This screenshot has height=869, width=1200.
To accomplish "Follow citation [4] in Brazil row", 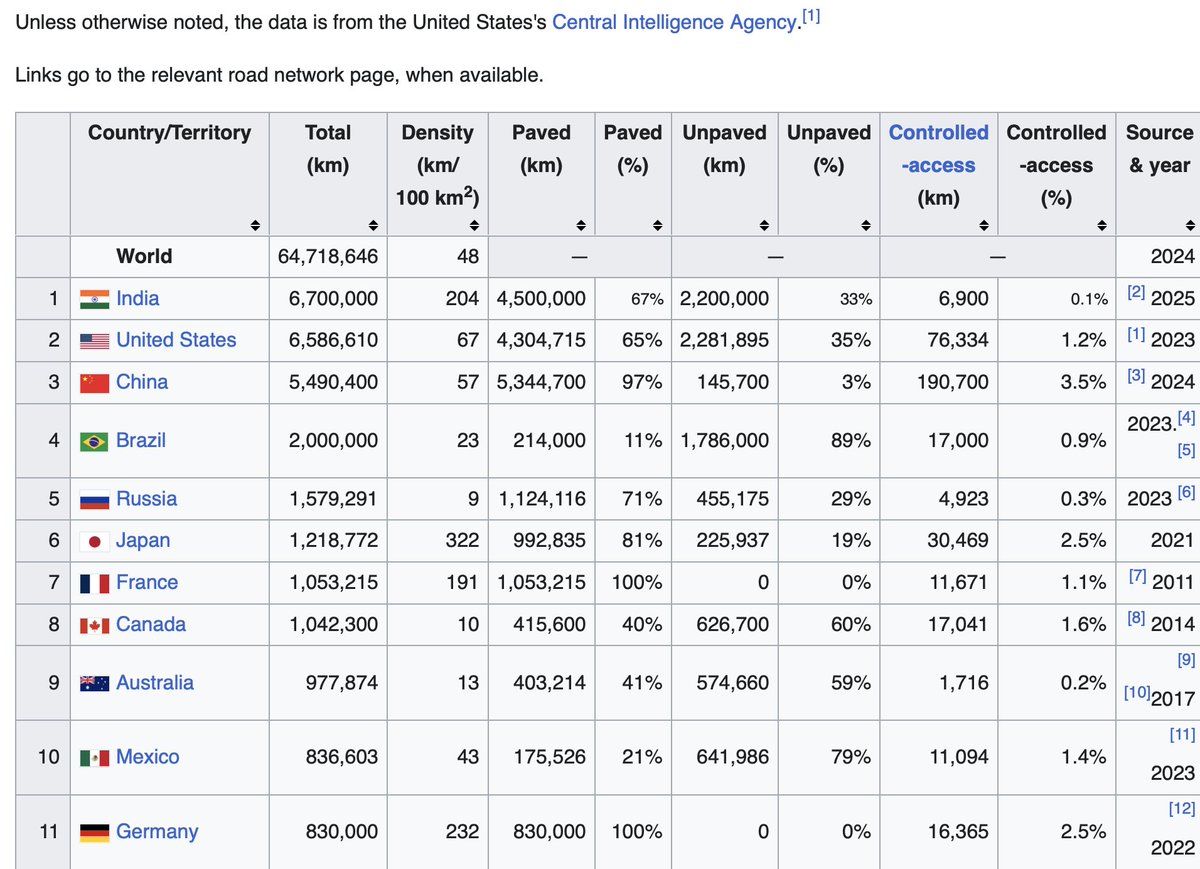I will tap(1186, 417).
